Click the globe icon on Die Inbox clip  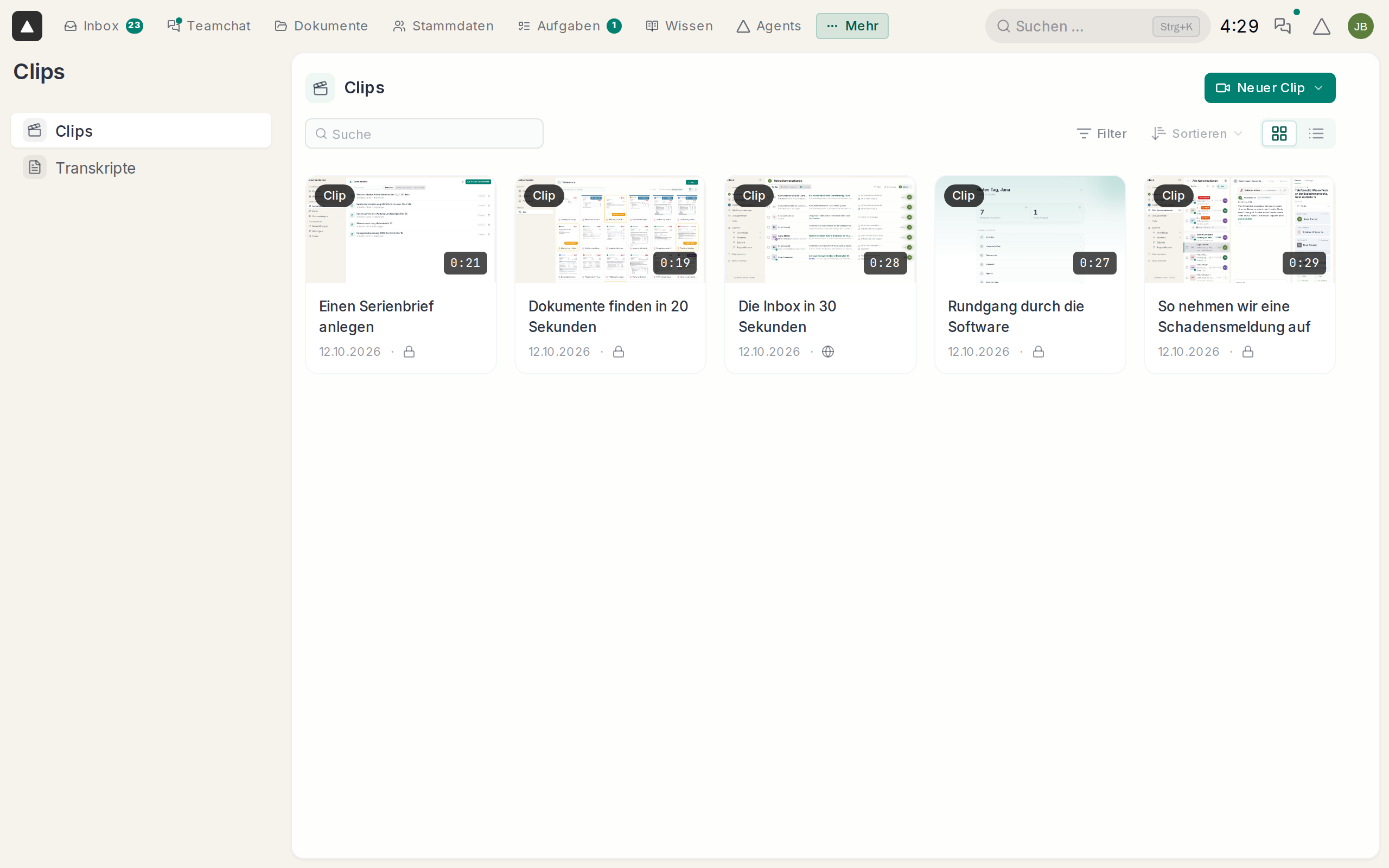(x=827, y=352)
